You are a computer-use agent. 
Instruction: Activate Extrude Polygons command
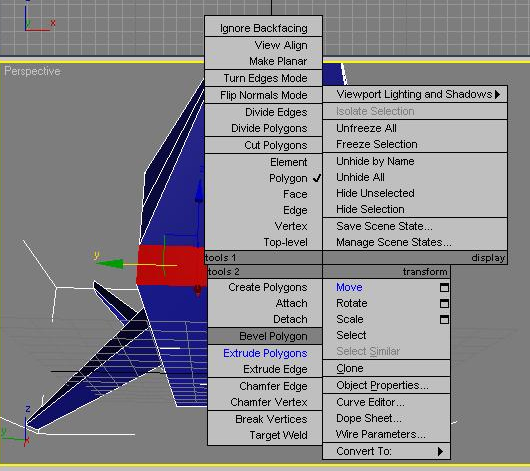tap(265, 353)
